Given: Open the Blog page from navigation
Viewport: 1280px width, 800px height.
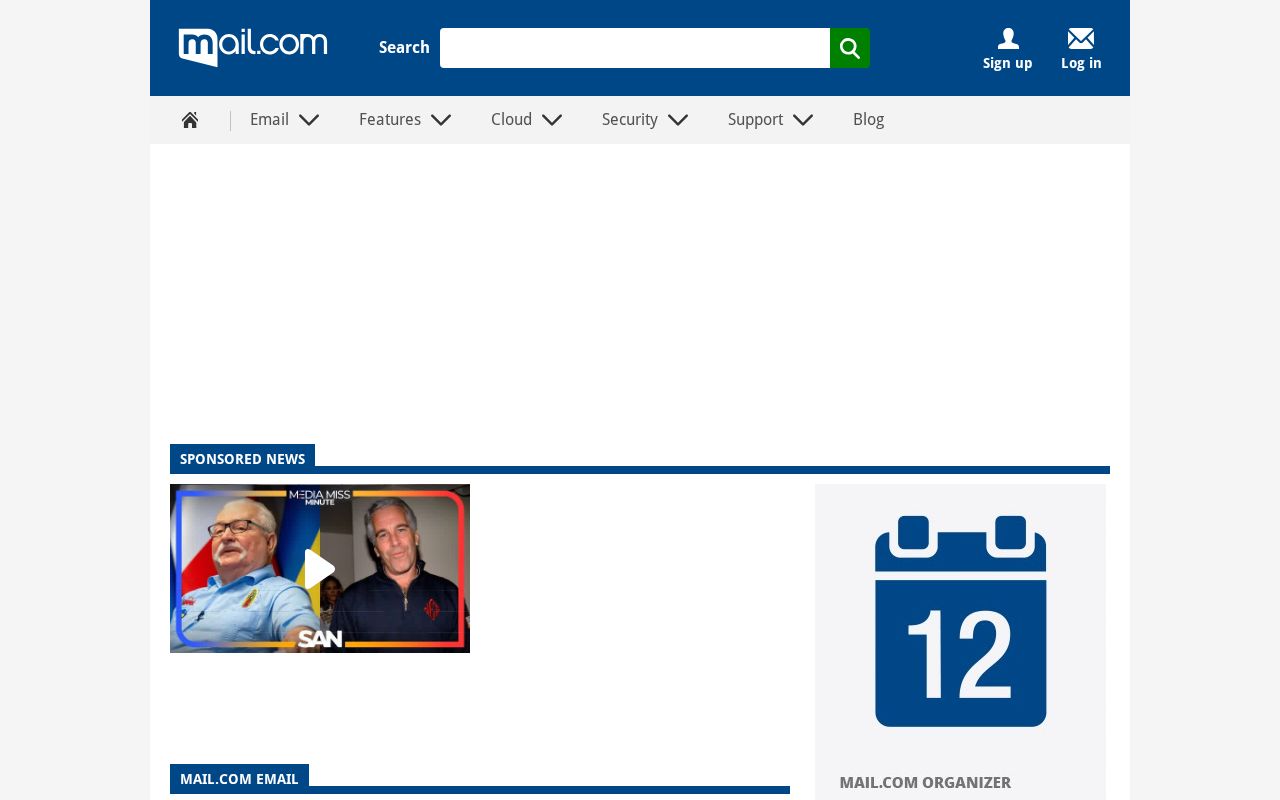Looking at the screenshot, I should coord(868,119).
